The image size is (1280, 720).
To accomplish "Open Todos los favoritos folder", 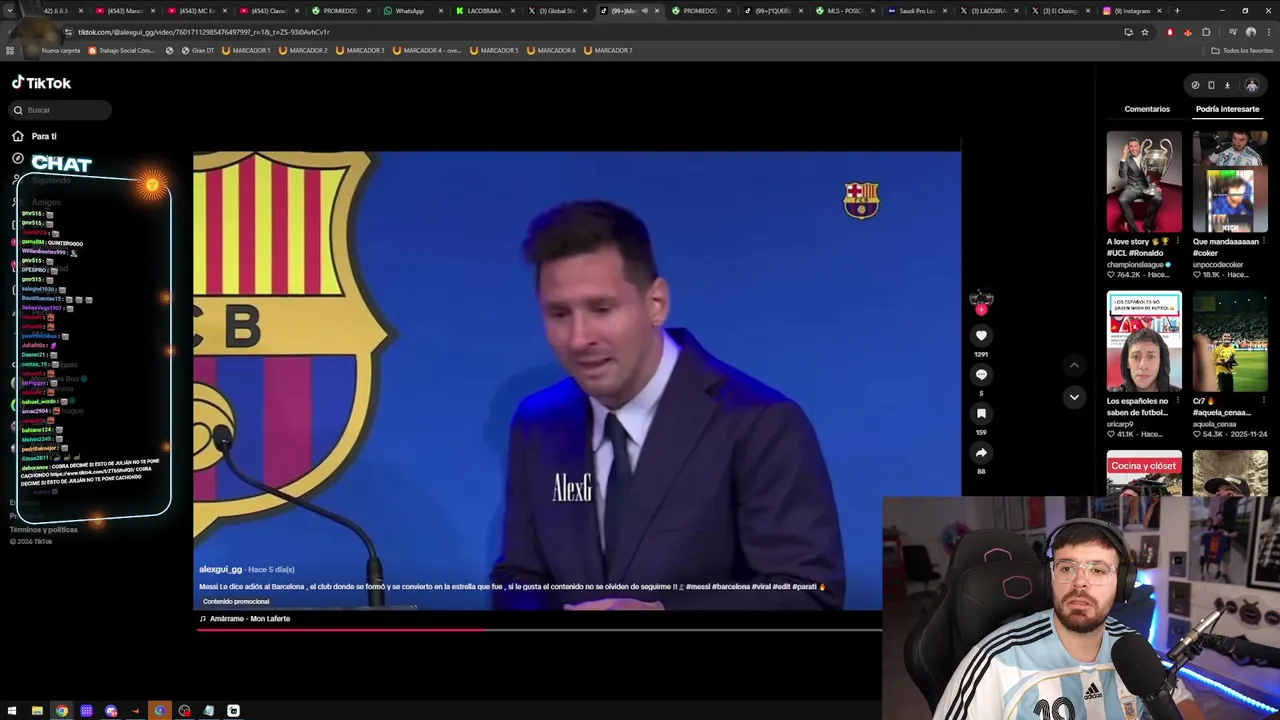I will click(x=1241, y=50).
